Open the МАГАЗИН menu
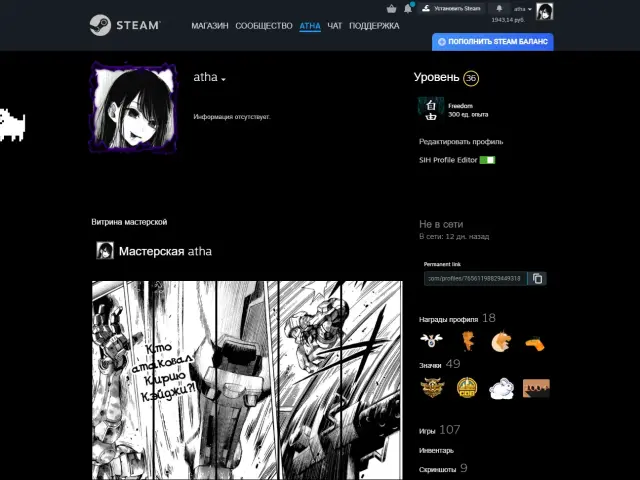 [x=210, y=26]
